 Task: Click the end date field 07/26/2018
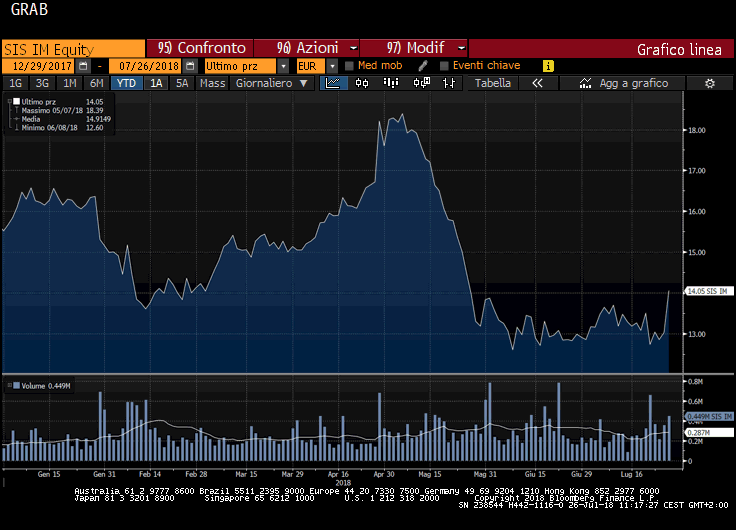tap(146, 66)
